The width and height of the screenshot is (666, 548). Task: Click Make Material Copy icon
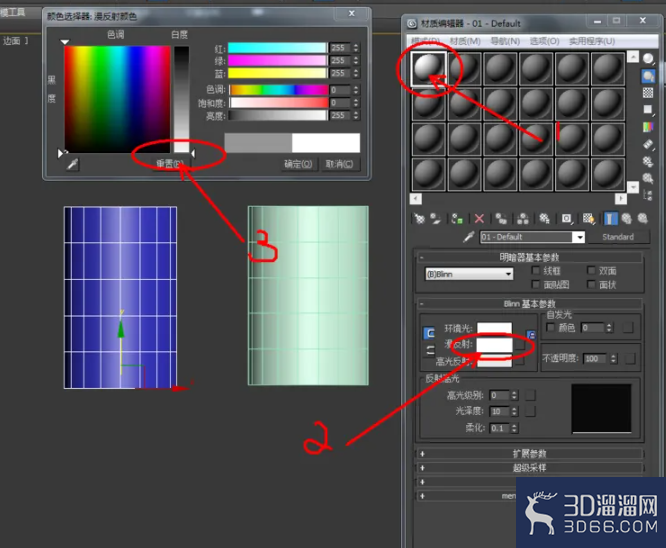coord(501,219)
